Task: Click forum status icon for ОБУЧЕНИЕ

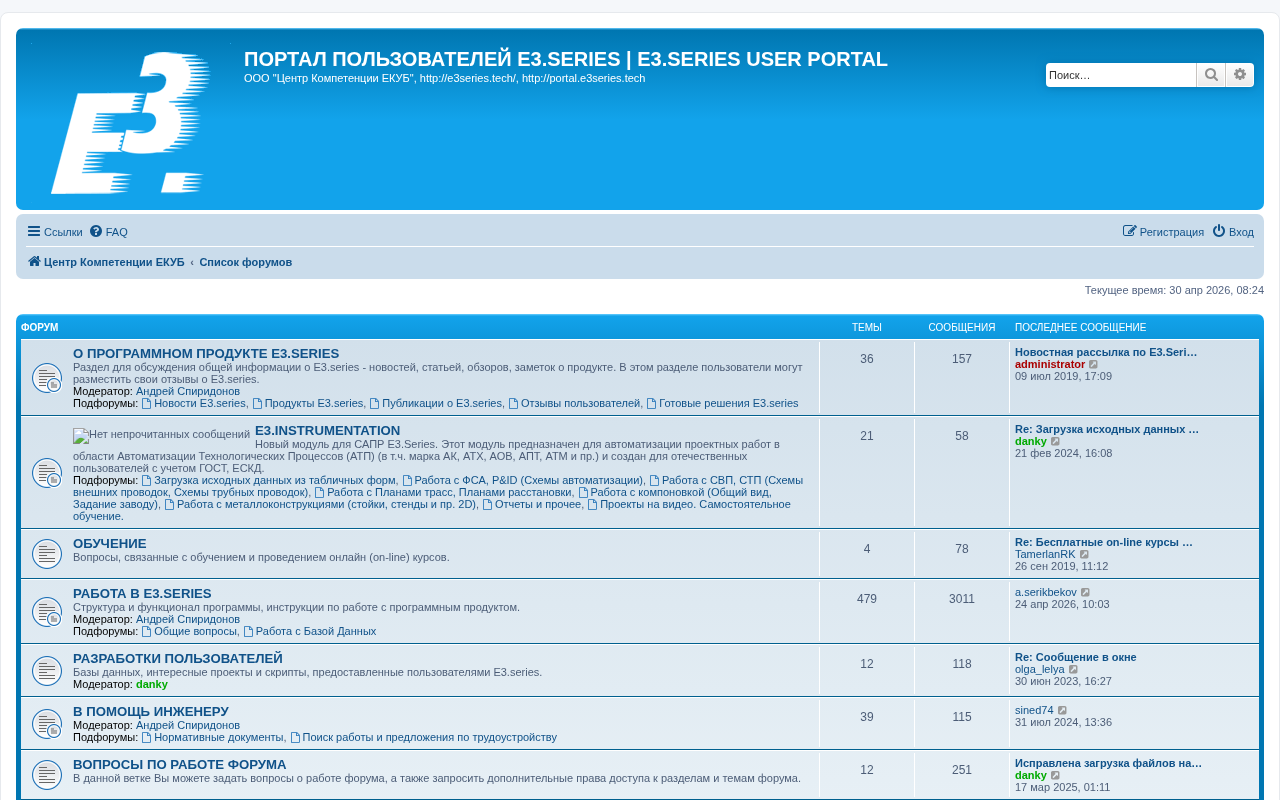Action: (x=47, y=553)
